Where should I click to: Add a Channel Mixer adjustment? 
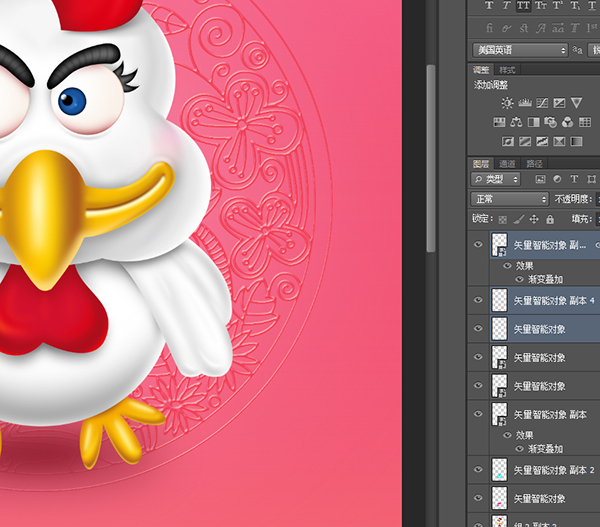click(567, 122)
